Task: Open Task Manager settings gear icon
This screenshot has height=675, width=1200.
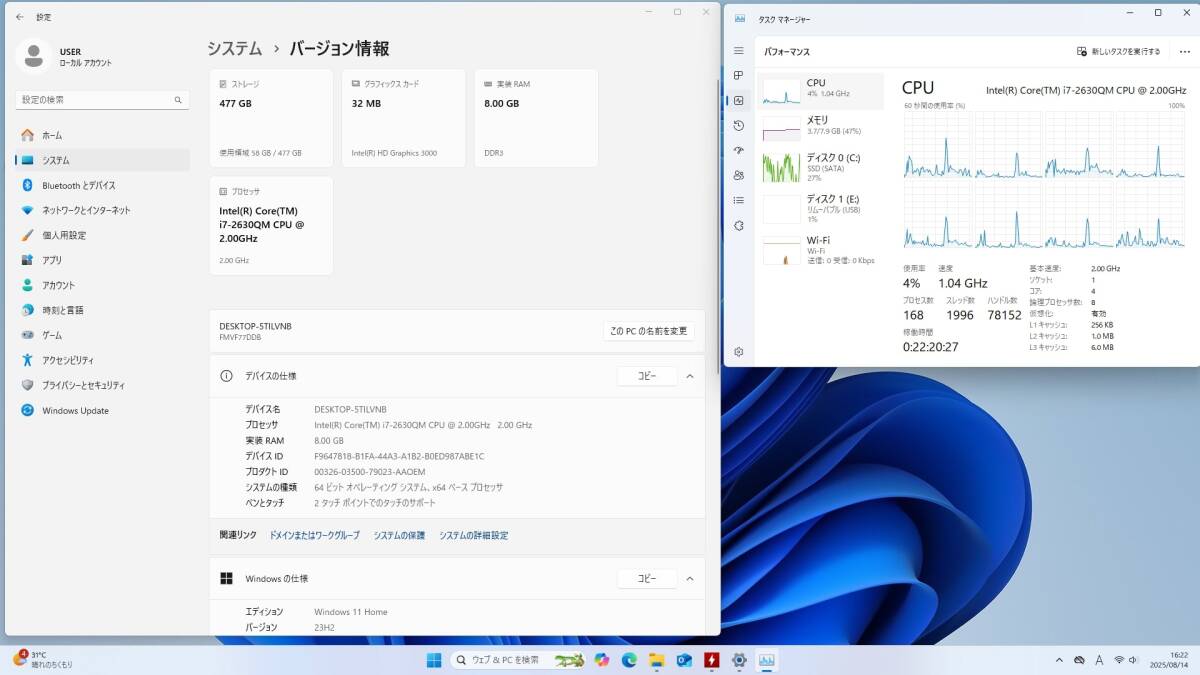Action: (x=739, y=352)
